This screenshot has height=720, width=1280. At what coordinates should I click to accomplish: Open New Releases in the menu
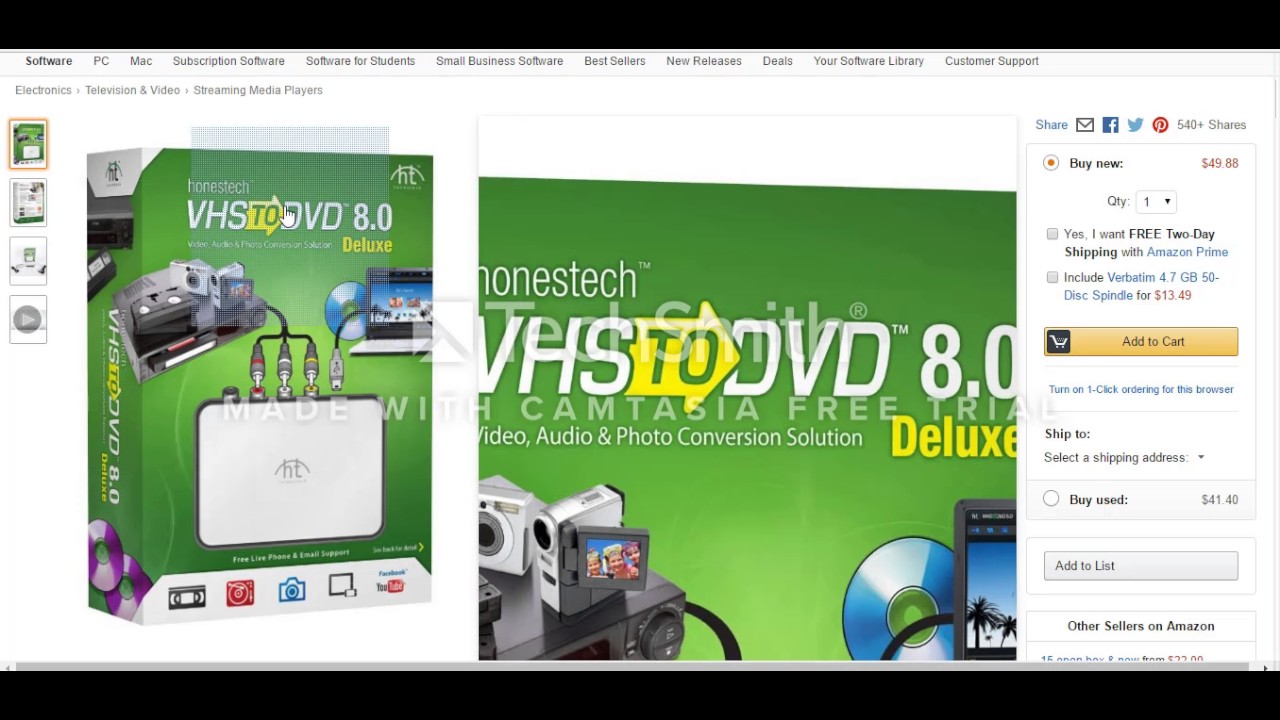tap(704, 61)
